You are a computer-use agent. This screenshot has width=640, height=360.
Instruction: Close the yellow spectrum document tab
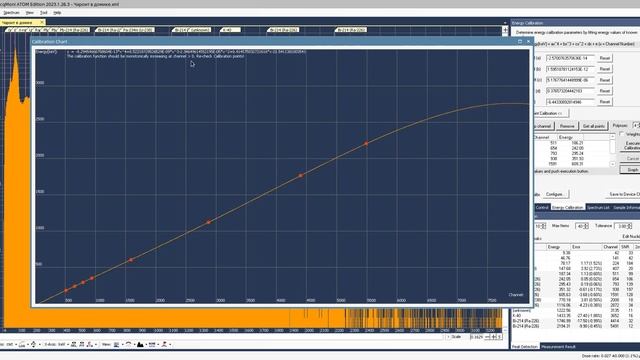42,22
